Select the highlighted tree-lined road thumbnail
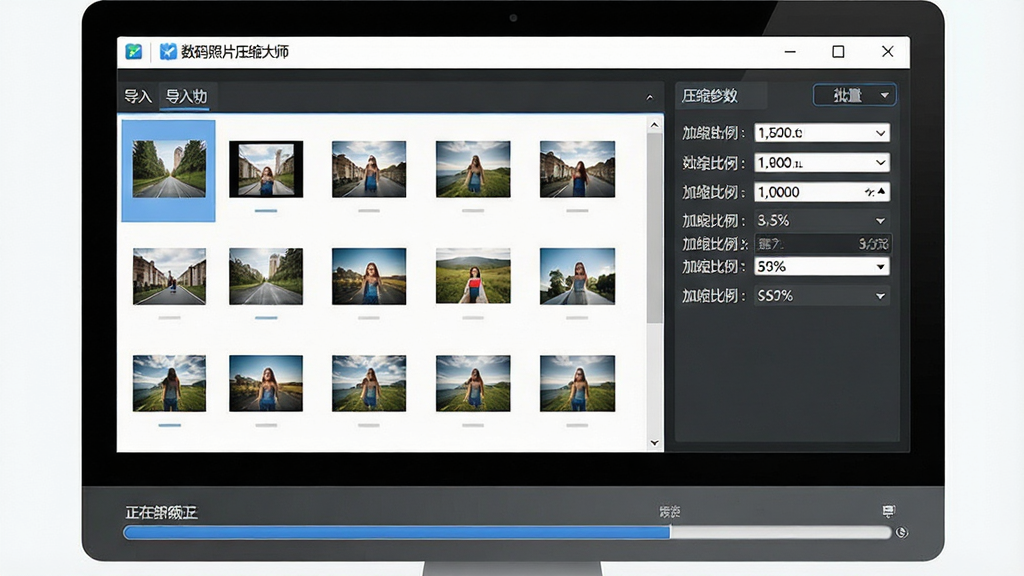 coord(169,169)
